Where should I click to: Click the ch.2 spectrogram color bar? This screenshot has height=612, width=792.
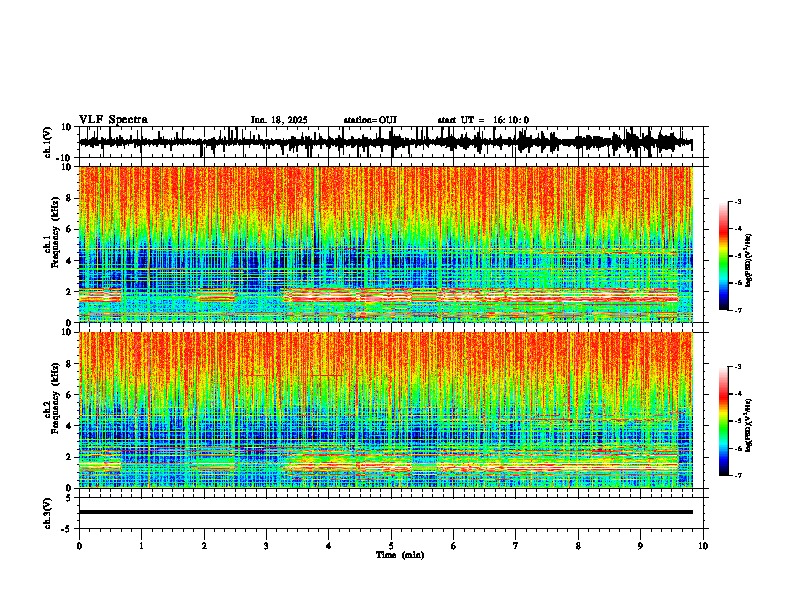pos(724,421)
